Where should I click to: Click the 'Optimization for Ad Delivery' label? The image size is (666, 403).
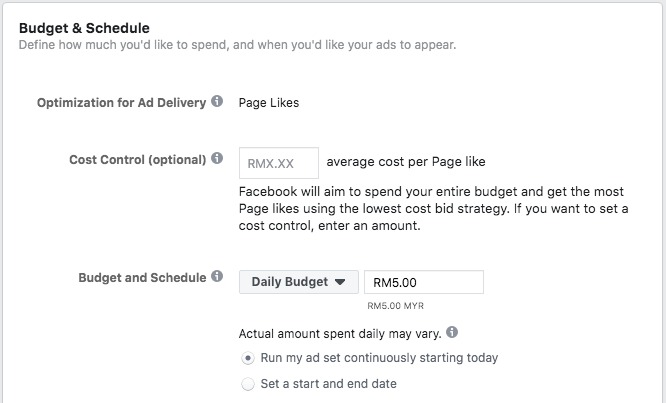(121, 103)
